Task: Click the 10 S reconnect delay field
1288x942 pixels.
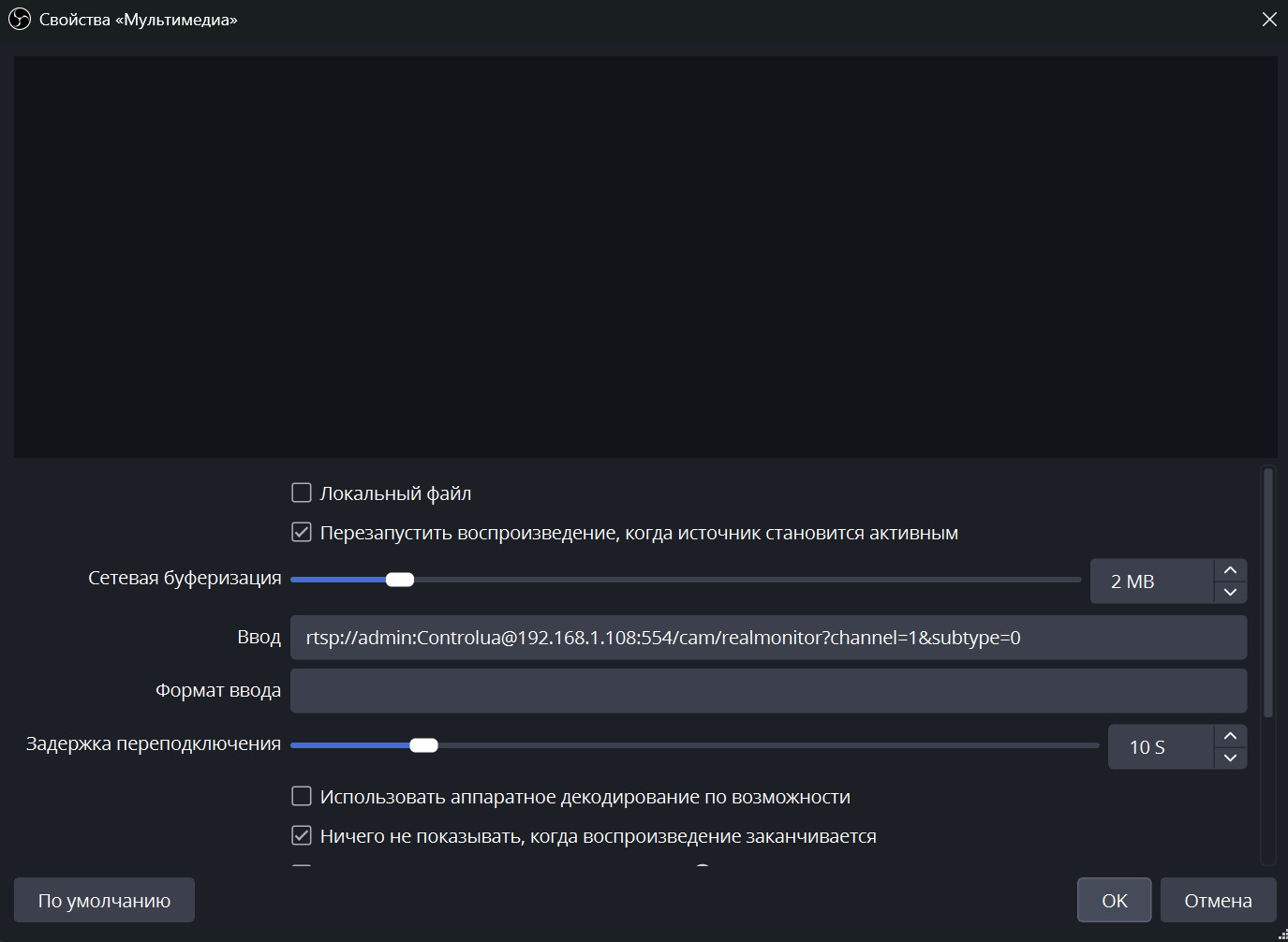Action: coord(1162,747)
